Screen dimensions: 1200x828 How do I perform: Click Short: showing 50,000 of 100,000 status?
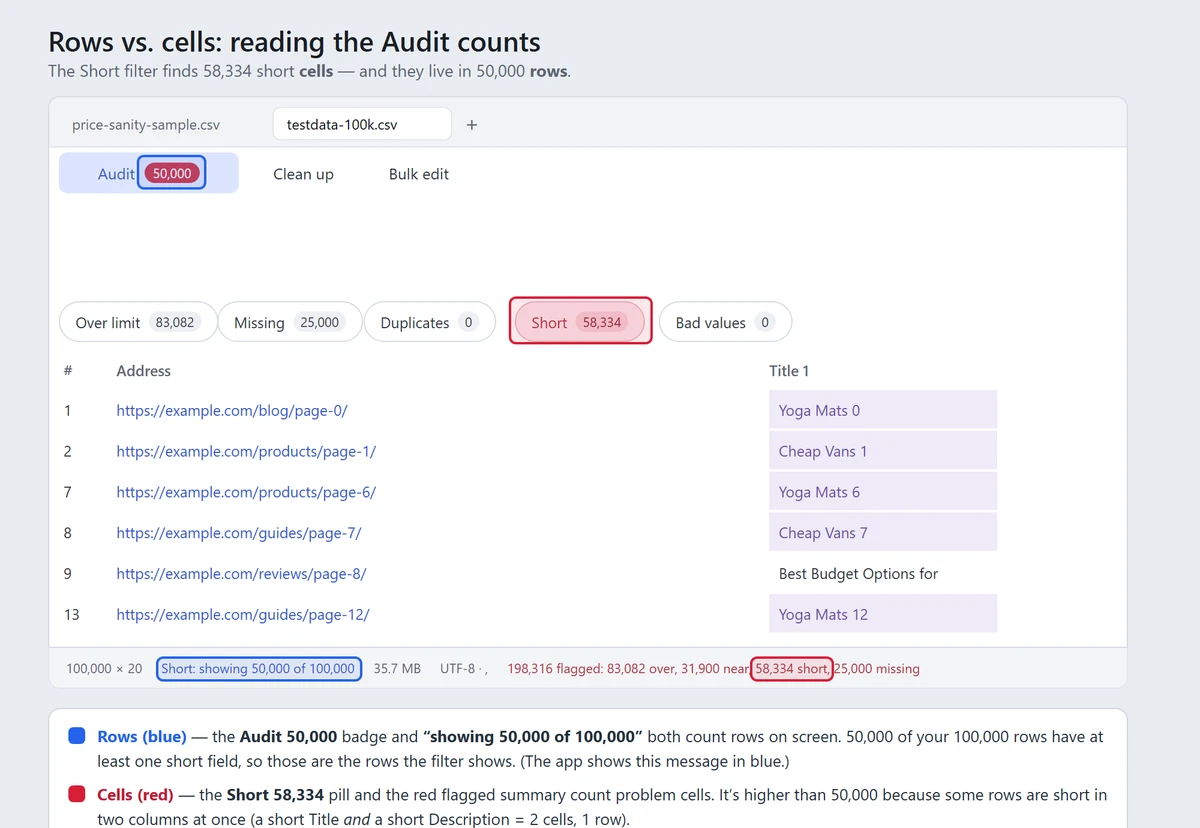click(x=259, y=669)
